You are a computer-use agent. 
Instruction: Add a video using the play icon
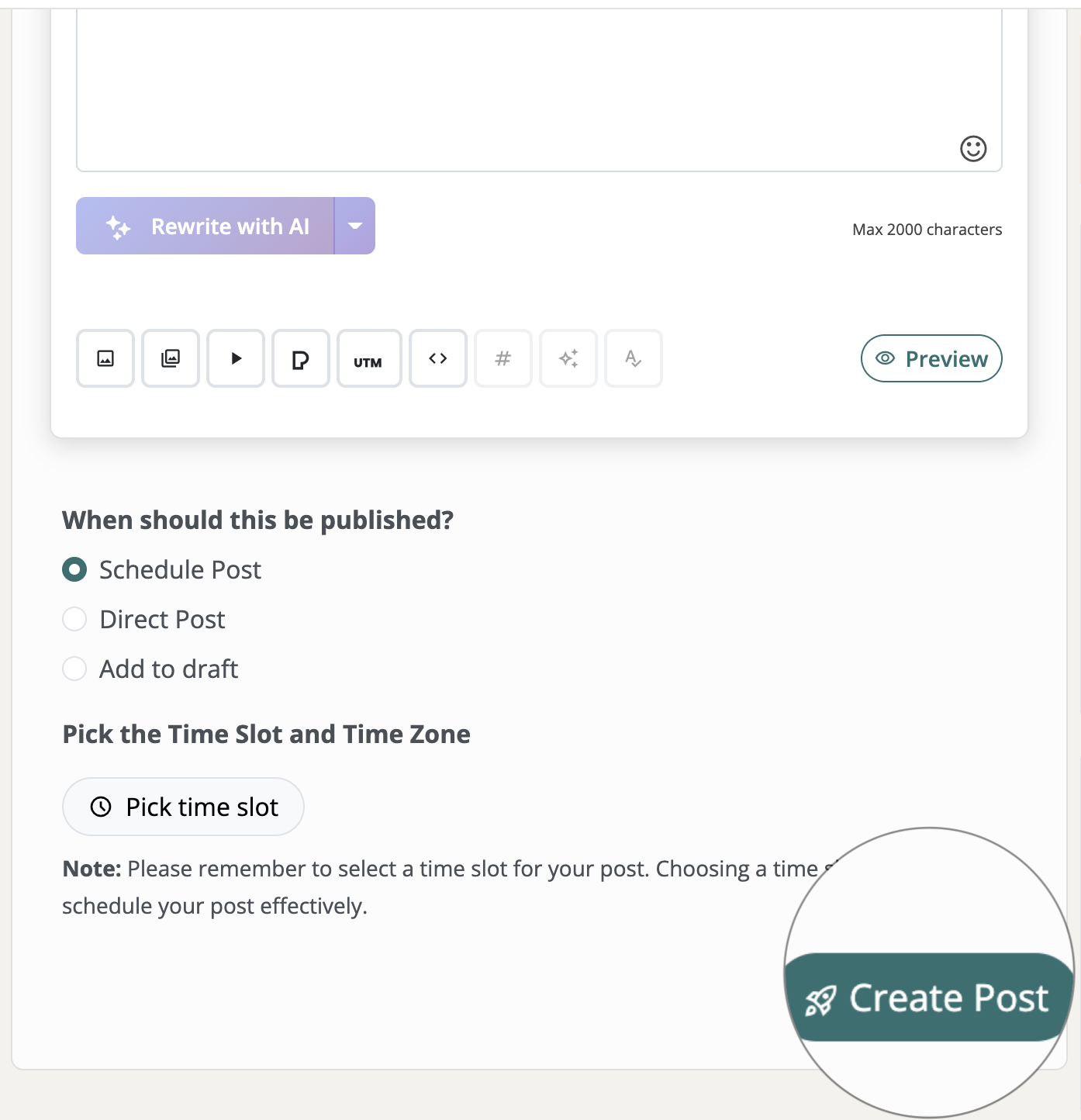(235, 358)
